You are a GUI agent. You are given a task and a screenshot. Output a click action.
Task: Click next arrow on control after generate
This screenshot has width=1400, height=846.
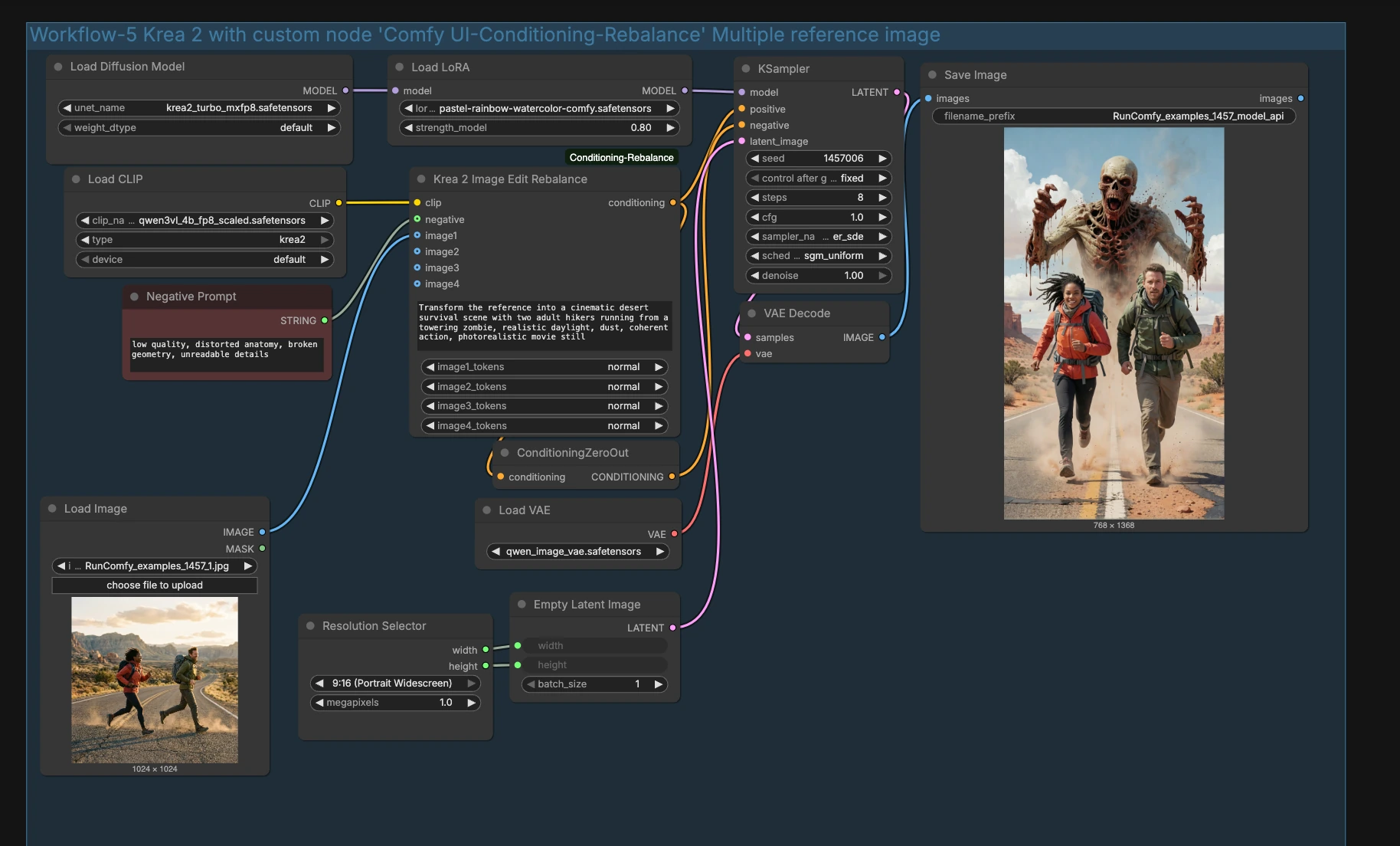882,179
